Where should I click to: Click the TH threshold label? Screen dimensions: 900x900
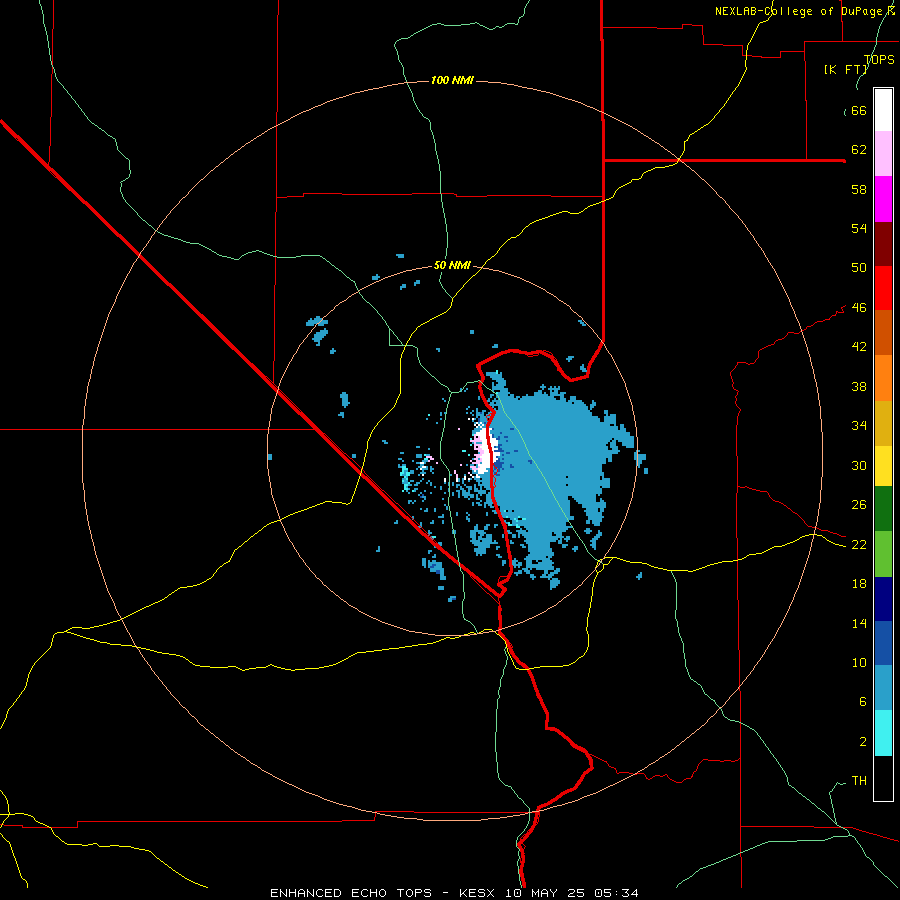(859, 781)
